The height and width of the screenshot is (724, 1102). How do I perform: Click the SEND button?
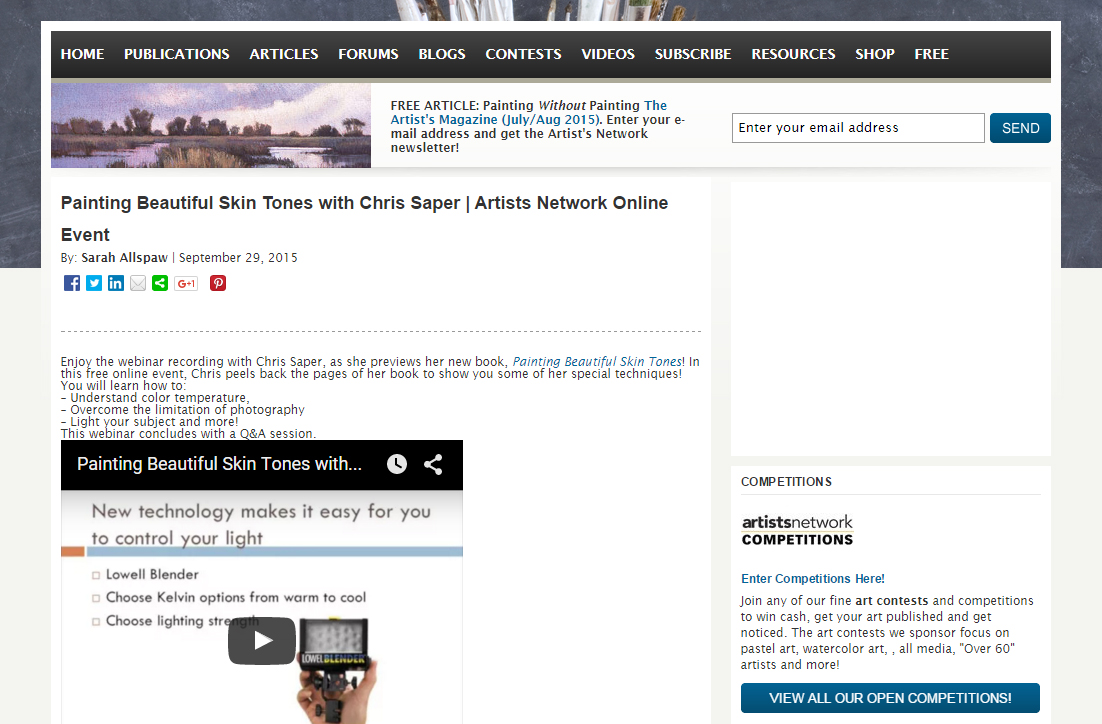[x=1020, y=128]
